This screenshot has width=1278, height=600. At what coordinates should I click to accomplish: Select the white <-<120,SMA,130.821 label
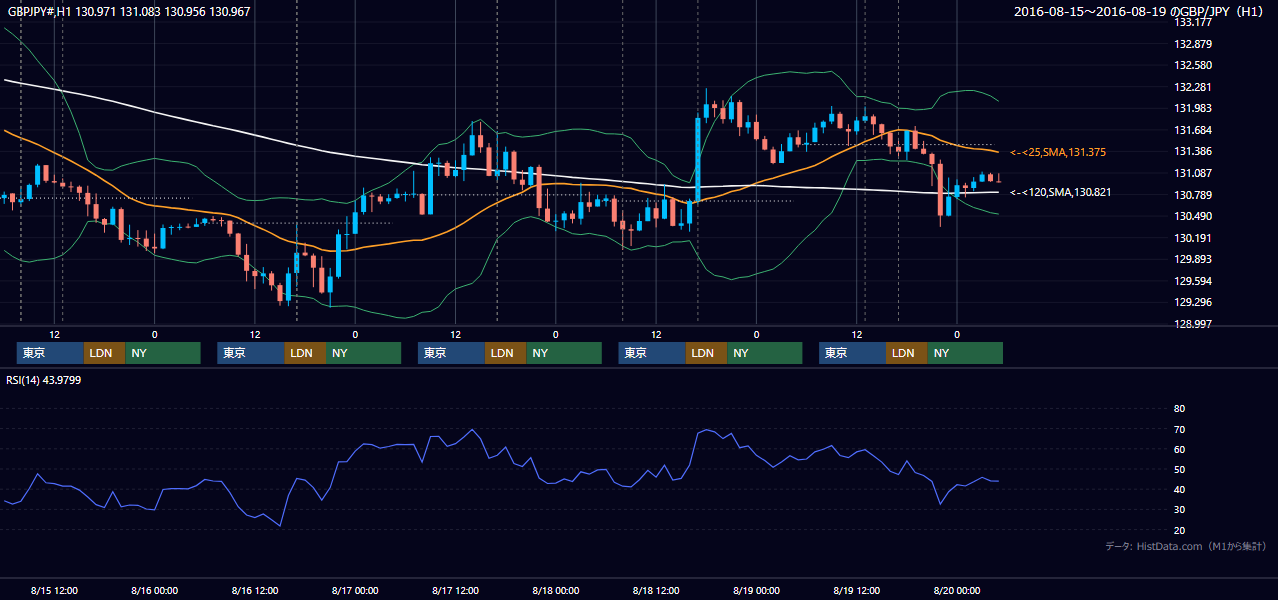click(x=1061, y=192)
